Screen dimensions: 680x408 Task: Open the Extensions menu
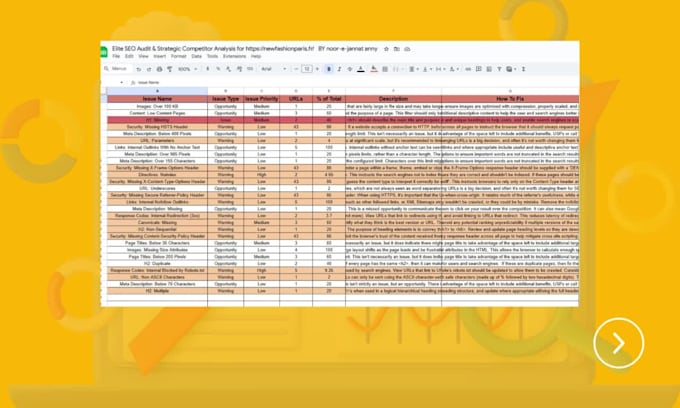[235, 56]
